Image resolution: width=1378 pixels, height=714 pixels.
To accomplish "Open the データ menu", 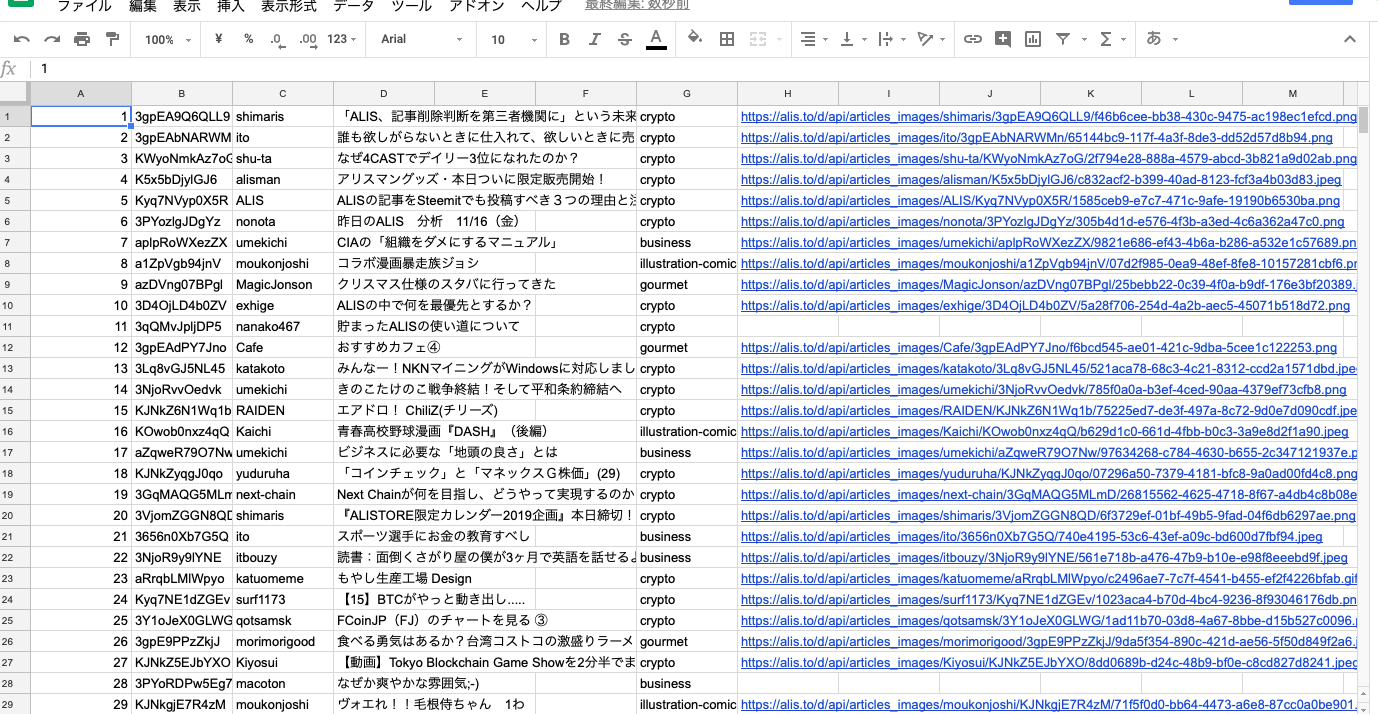I will pyautogui.click(x=353, y=6).
